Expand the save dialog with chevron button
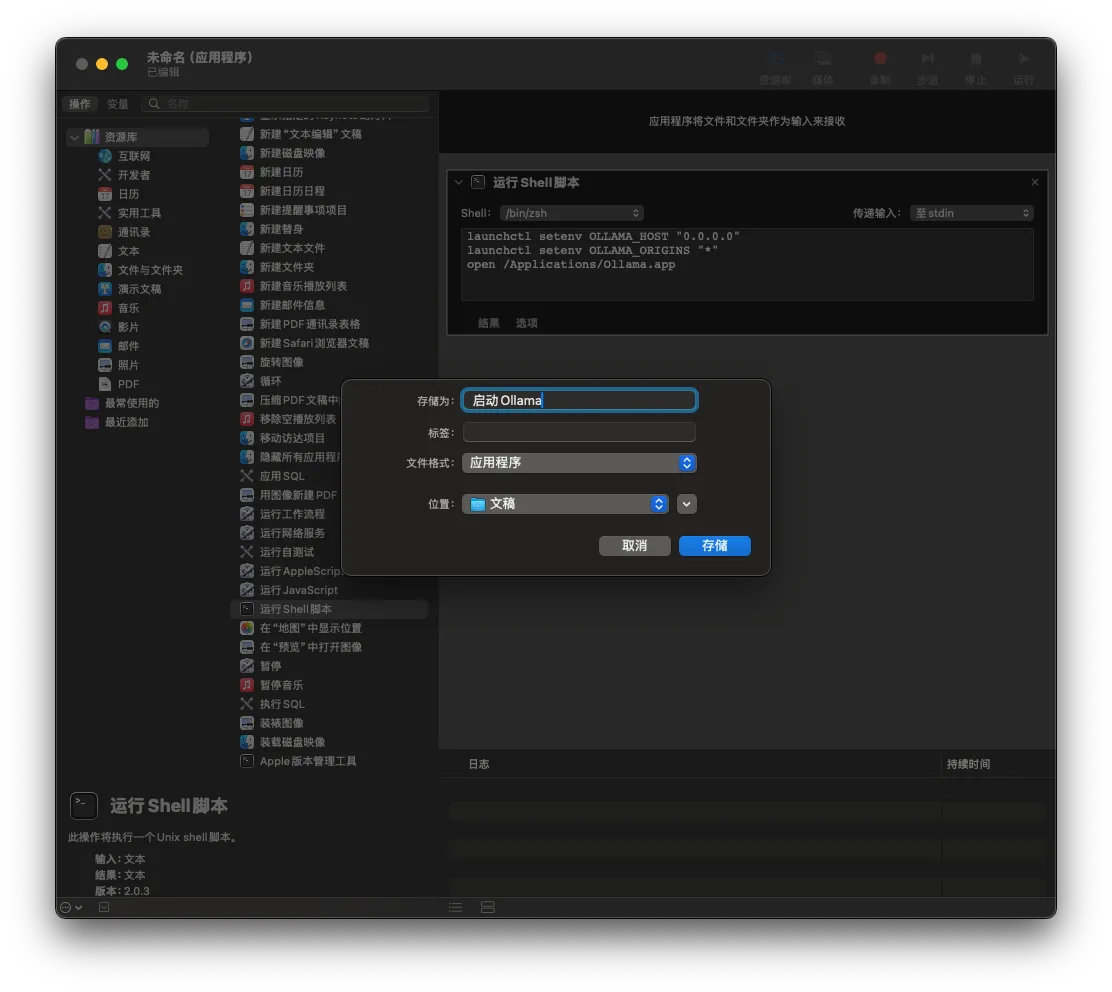Image resolution: width=1112 pixels, height=992 pixels. 686,504
